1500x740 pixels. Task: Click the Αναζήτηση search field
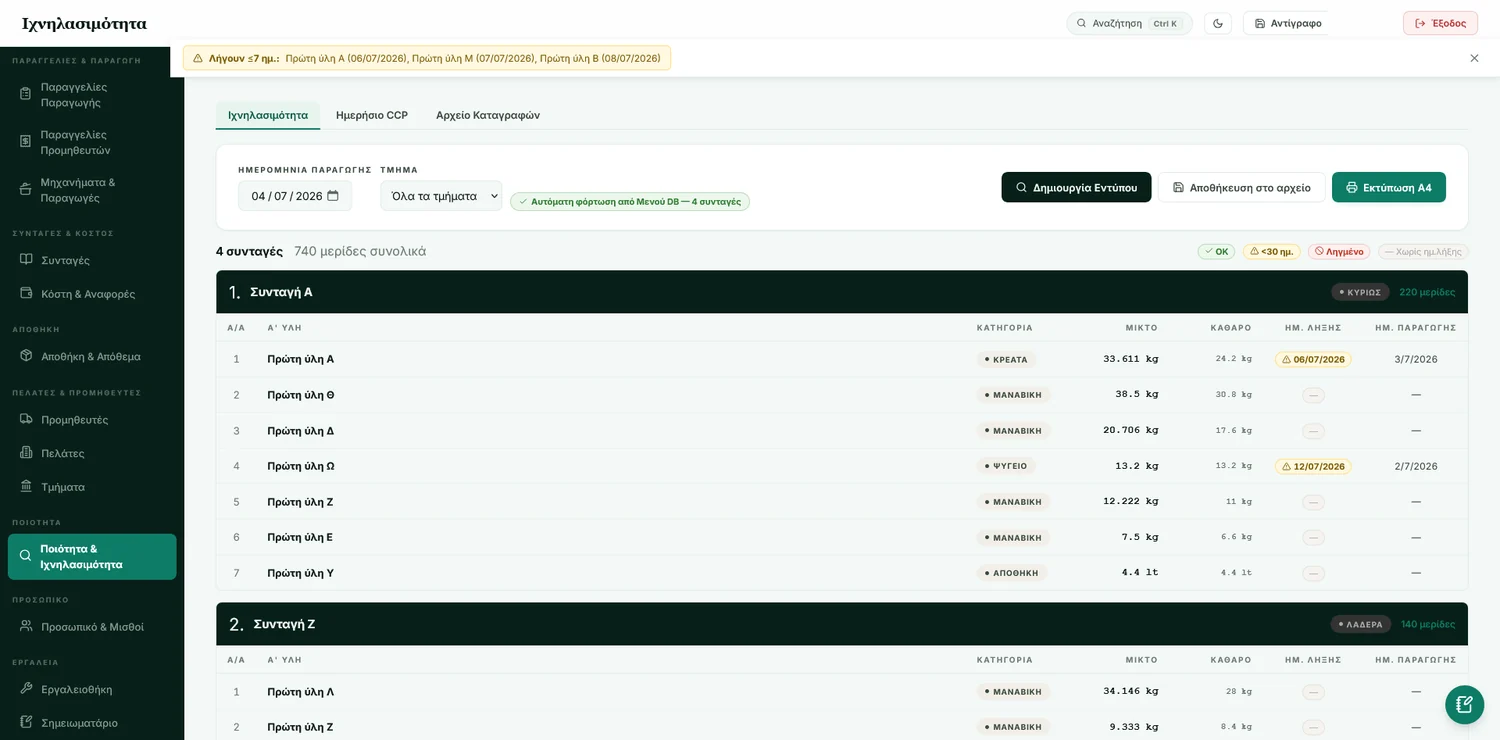point(1129,23)
